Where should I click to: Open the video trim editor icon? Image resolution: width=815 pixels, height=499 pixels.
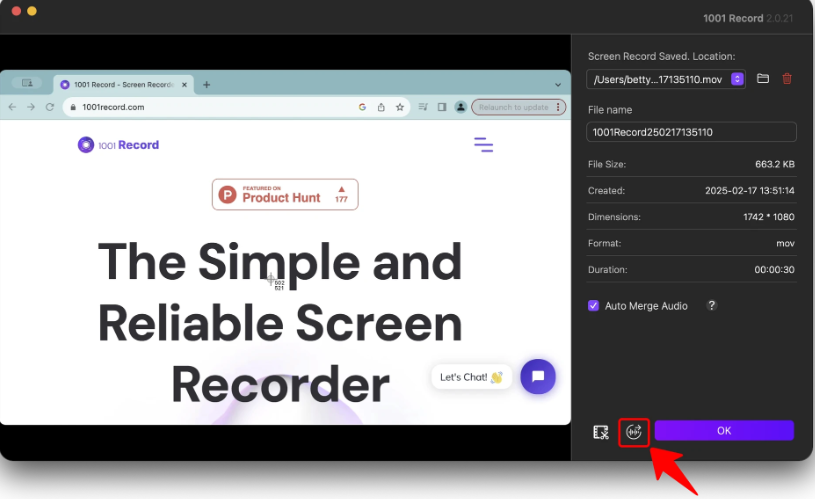pyautogui.click(x=601, y=432)
